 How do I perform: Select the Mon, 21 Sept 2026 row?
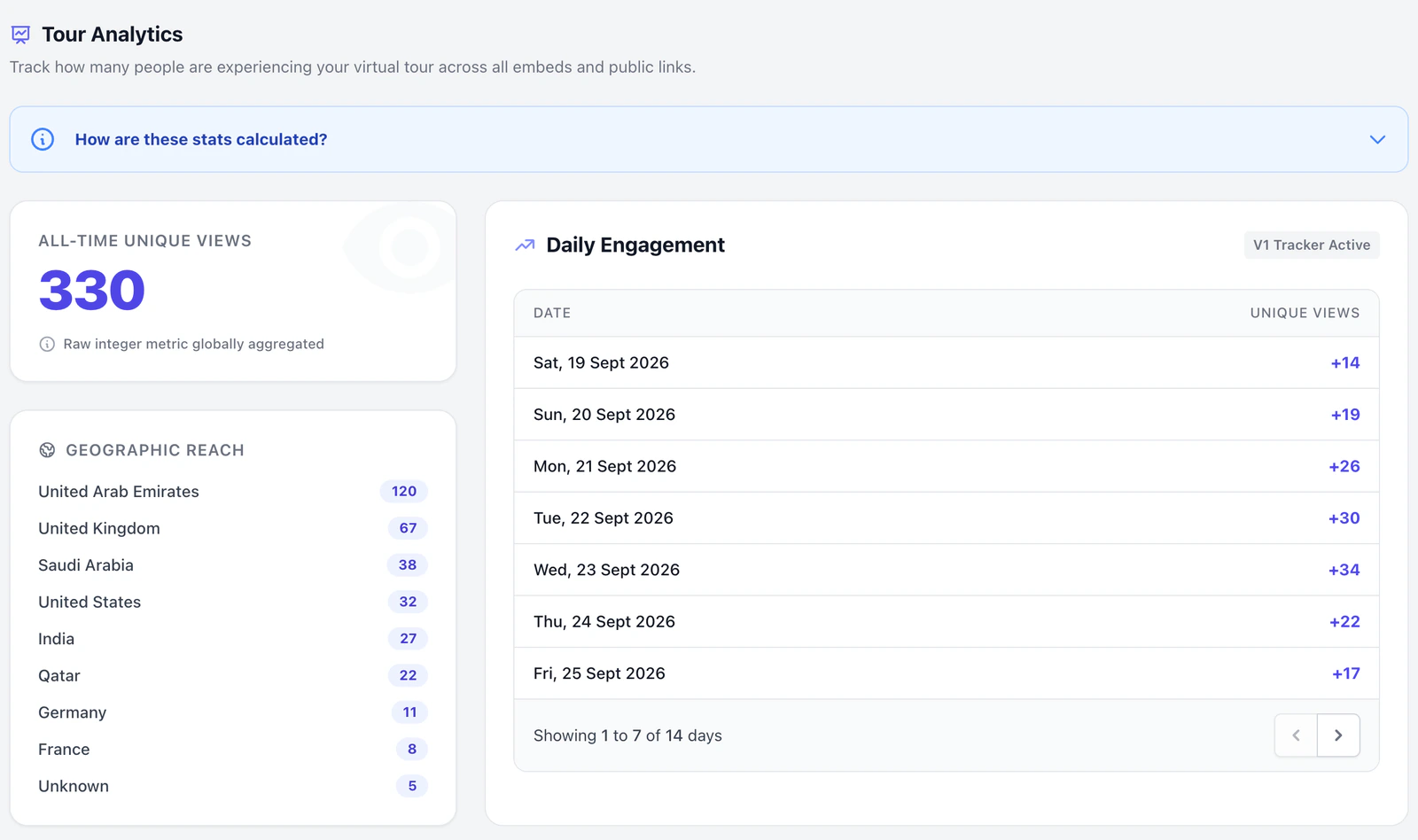[947, 466]
